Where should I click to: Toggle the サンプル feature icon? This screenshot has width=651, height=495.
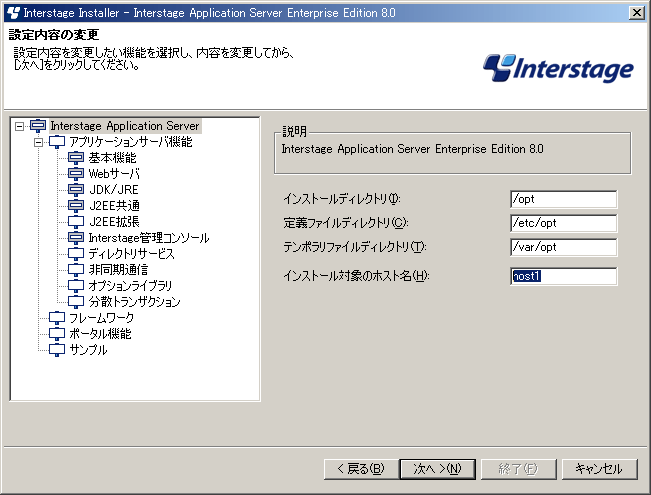point(57,350)
